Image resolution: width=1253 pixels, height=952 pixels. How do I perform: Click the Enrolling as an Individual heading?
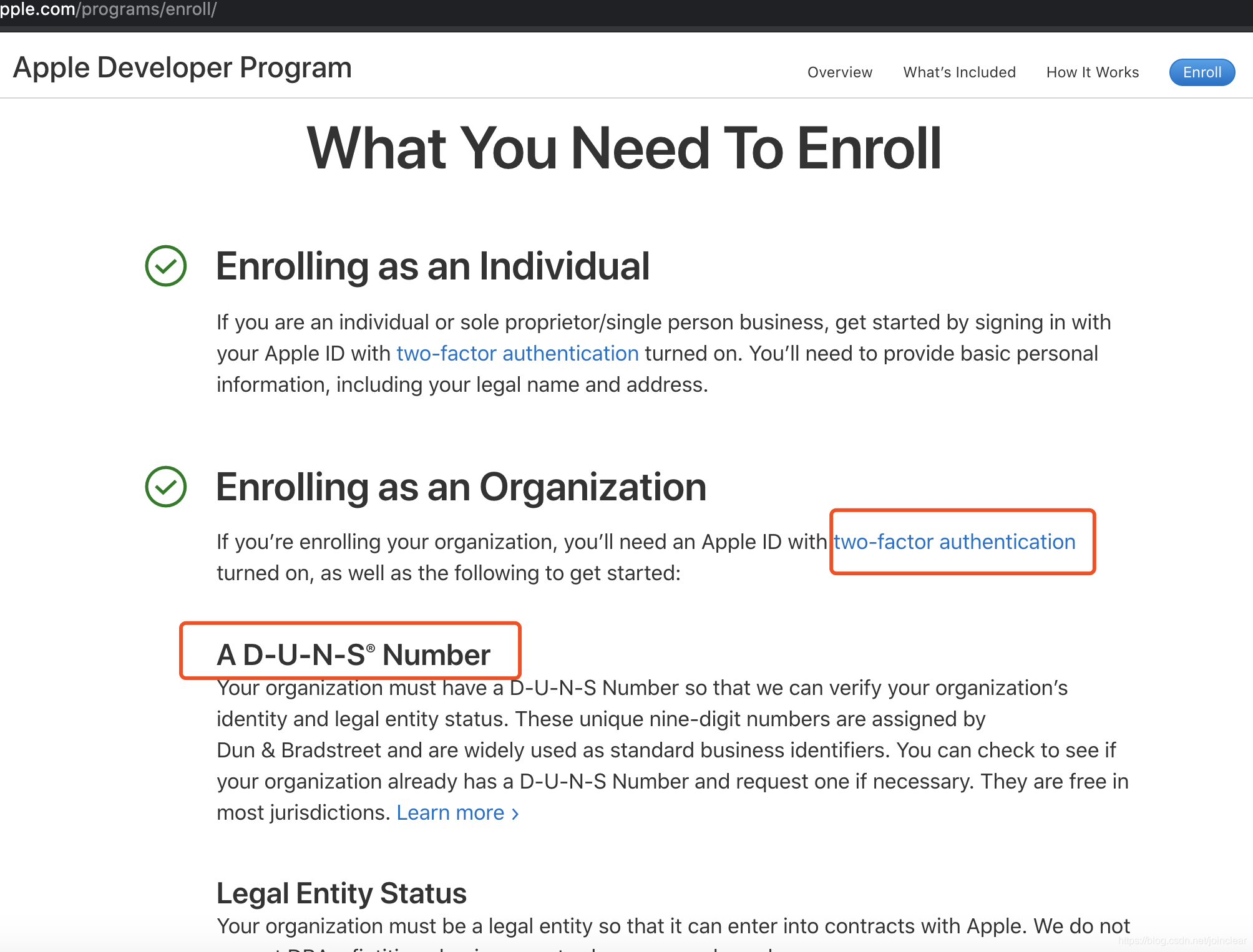point(432,266)
